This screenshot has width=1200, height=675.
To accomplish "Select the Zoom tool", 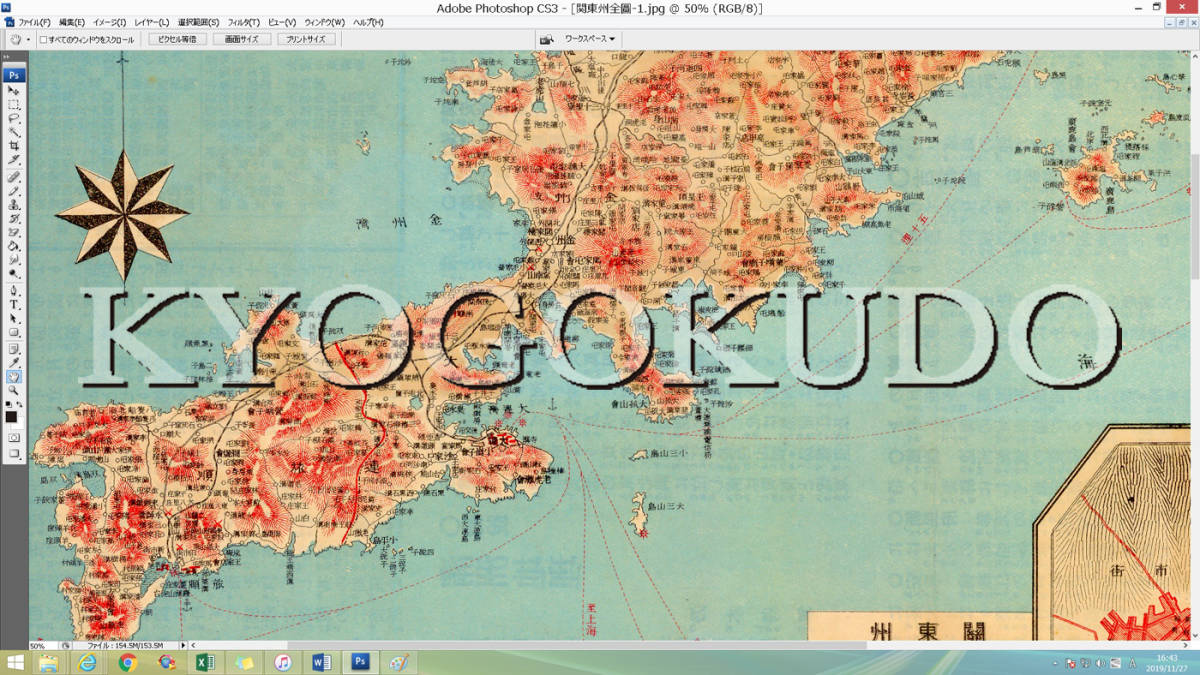I will point(14,390).
